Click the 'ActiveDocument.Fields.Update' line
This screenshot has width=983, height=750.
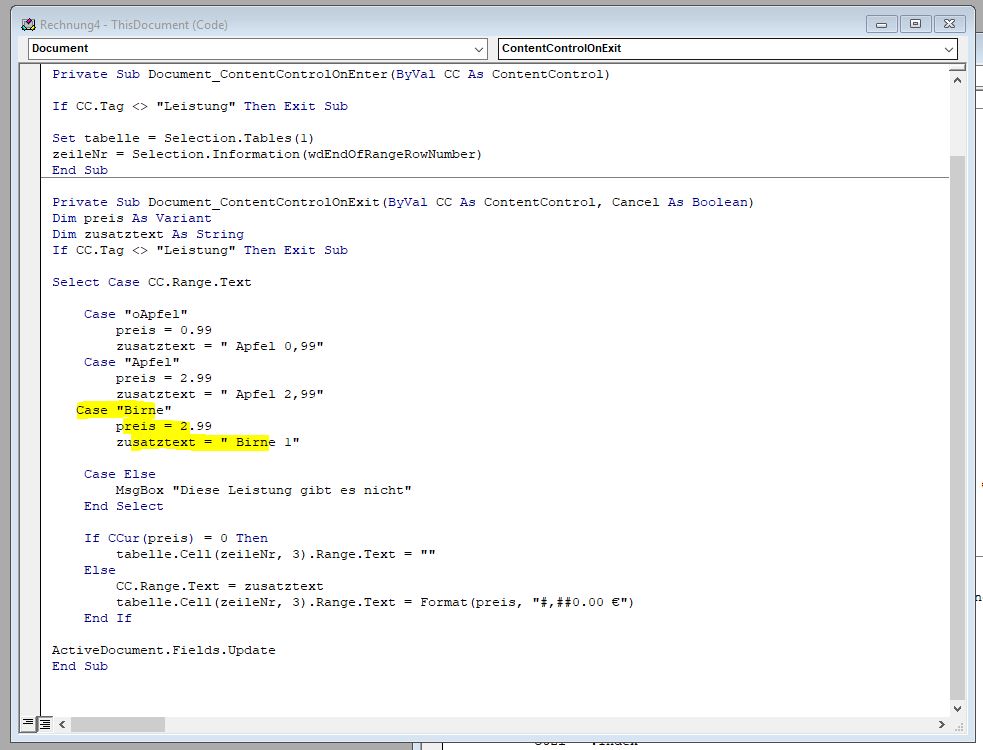(164, 650)
